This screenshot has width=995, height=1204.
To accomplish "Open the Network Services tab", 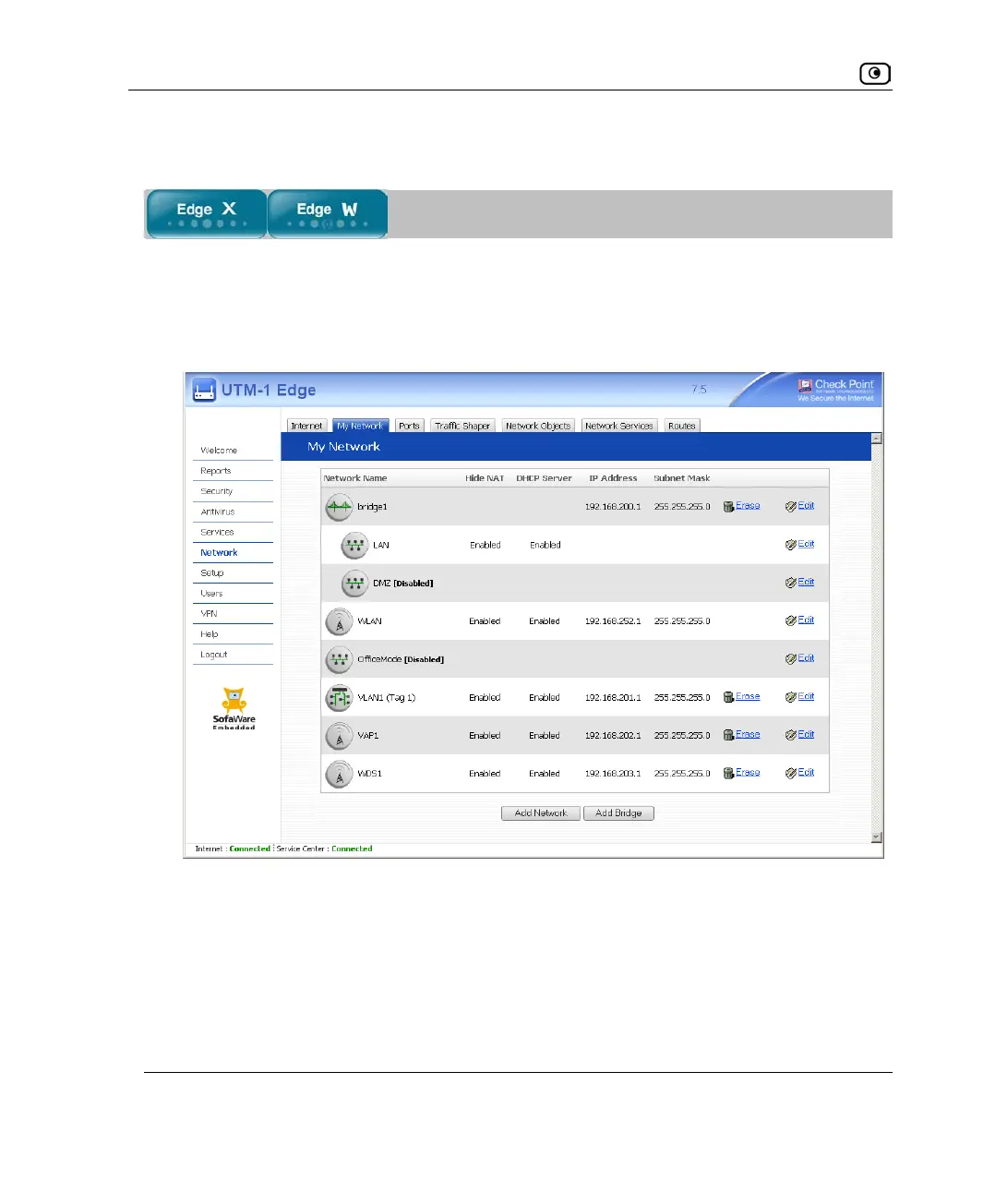I will tap(618, 426).
